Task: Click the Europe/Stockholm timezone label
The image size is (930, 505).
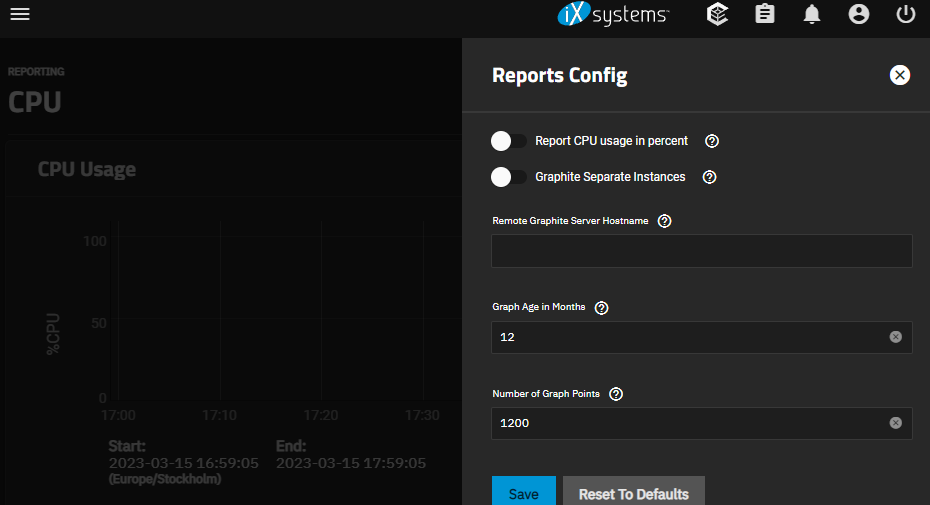Action: (x=165, y=479)
